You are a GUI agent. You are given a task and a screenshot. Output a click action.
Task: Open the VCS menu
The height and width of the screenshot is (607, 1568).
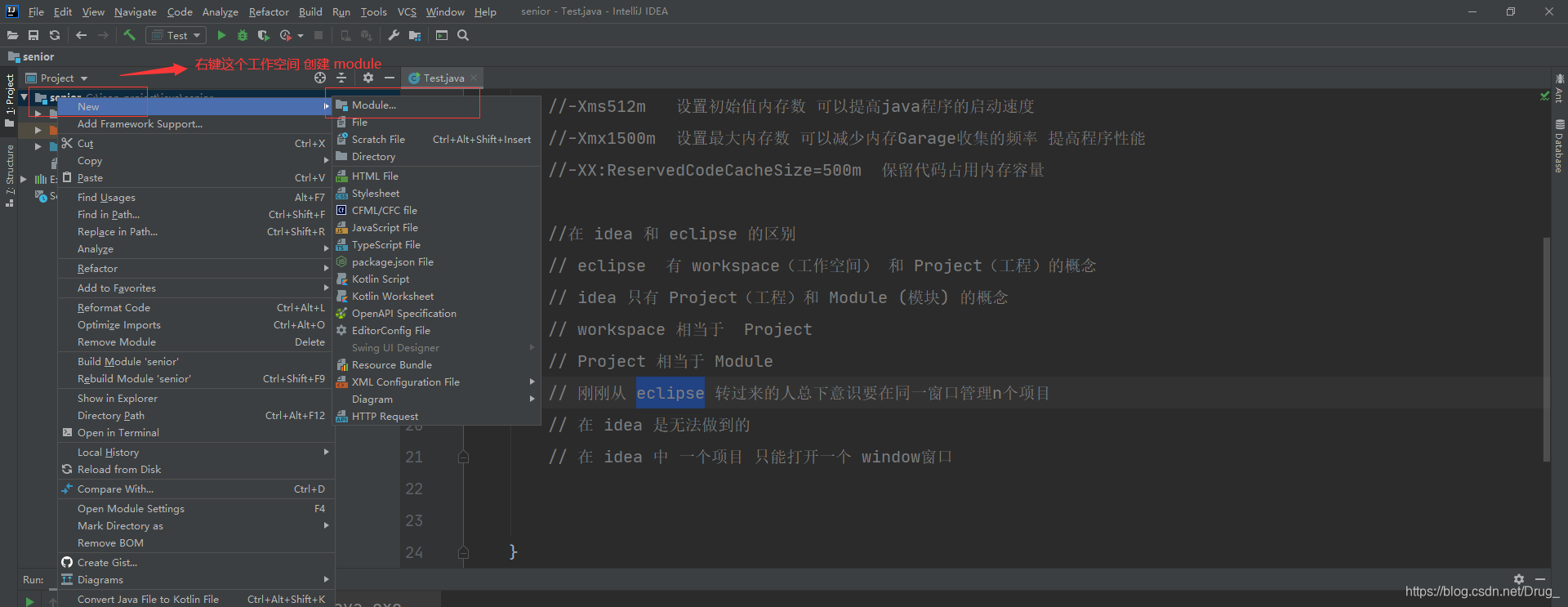pyautogui.click(x=407, y=11)
